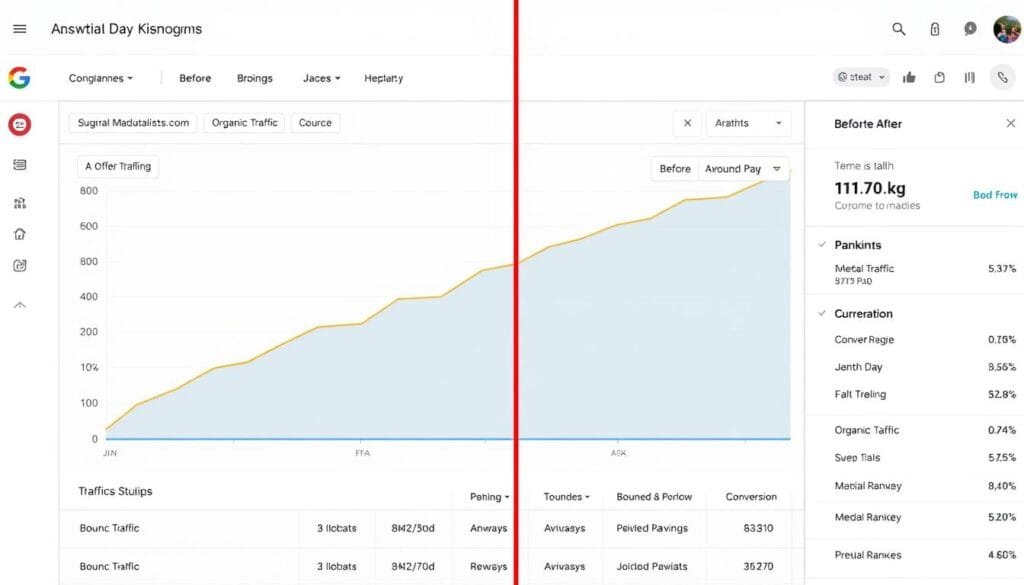Image resolution: width=1024 pixels, height=585 pixels.
Task: Select the Broings menu item
Action: tap(255, 77)
